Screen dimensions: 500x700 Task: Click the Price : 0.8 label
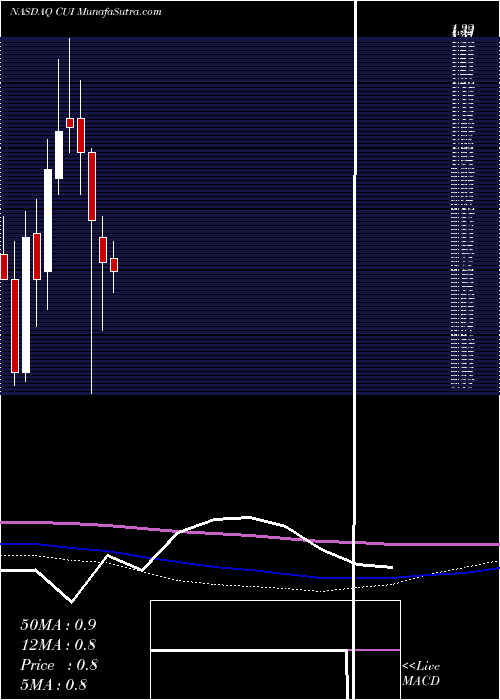[58, 665]
